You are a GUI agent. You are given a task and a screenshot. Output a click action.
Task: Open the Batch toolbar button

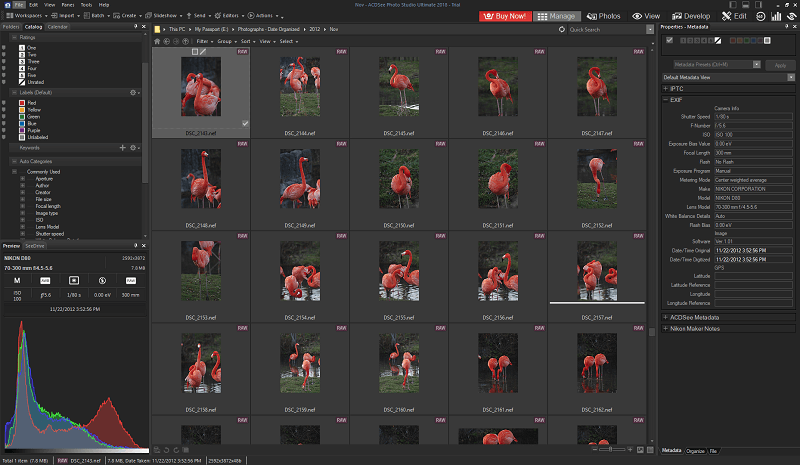point(96,15)
